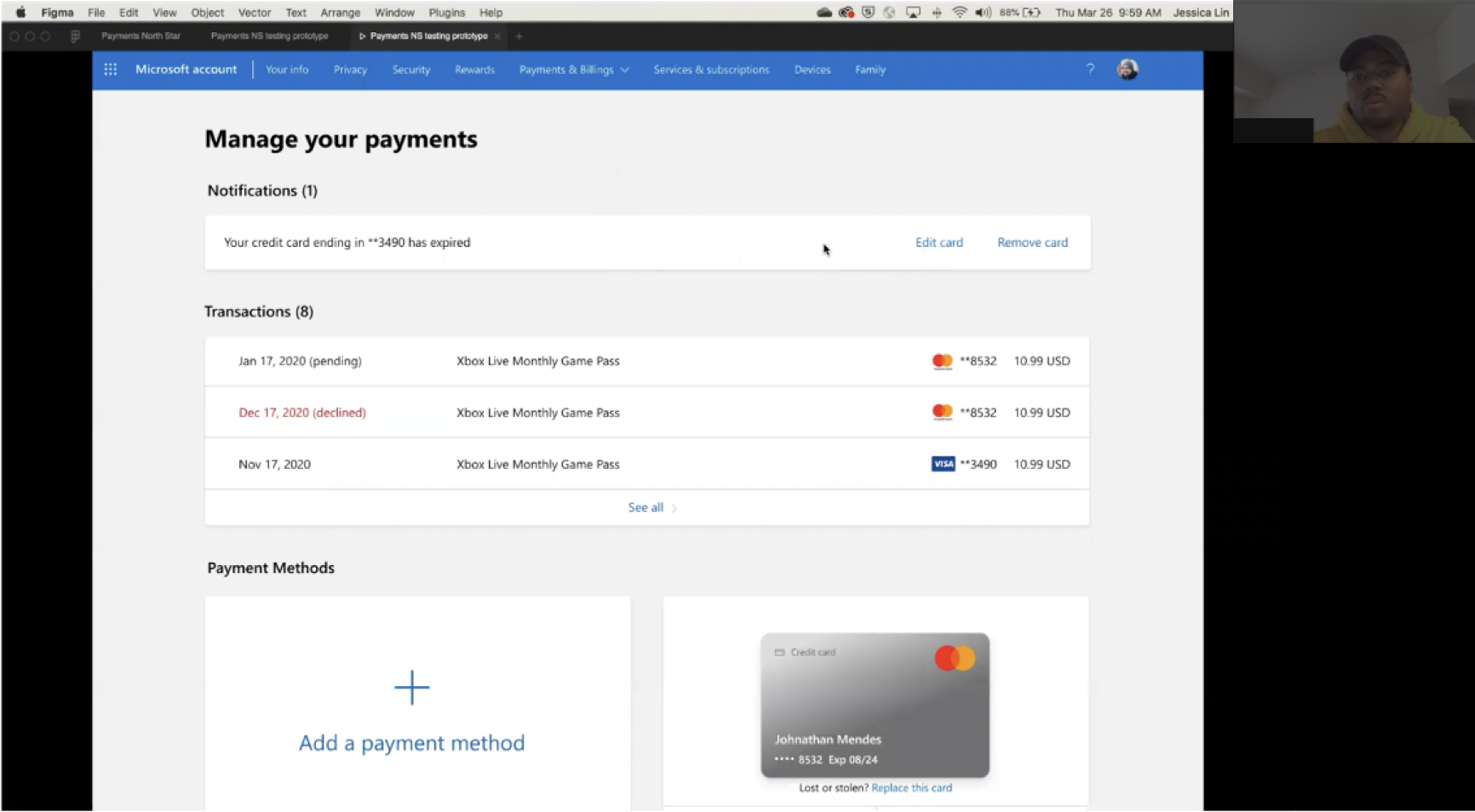Open the Plugins menu
The width and height of the screenshot is (1475, 812).
[446, 13]
